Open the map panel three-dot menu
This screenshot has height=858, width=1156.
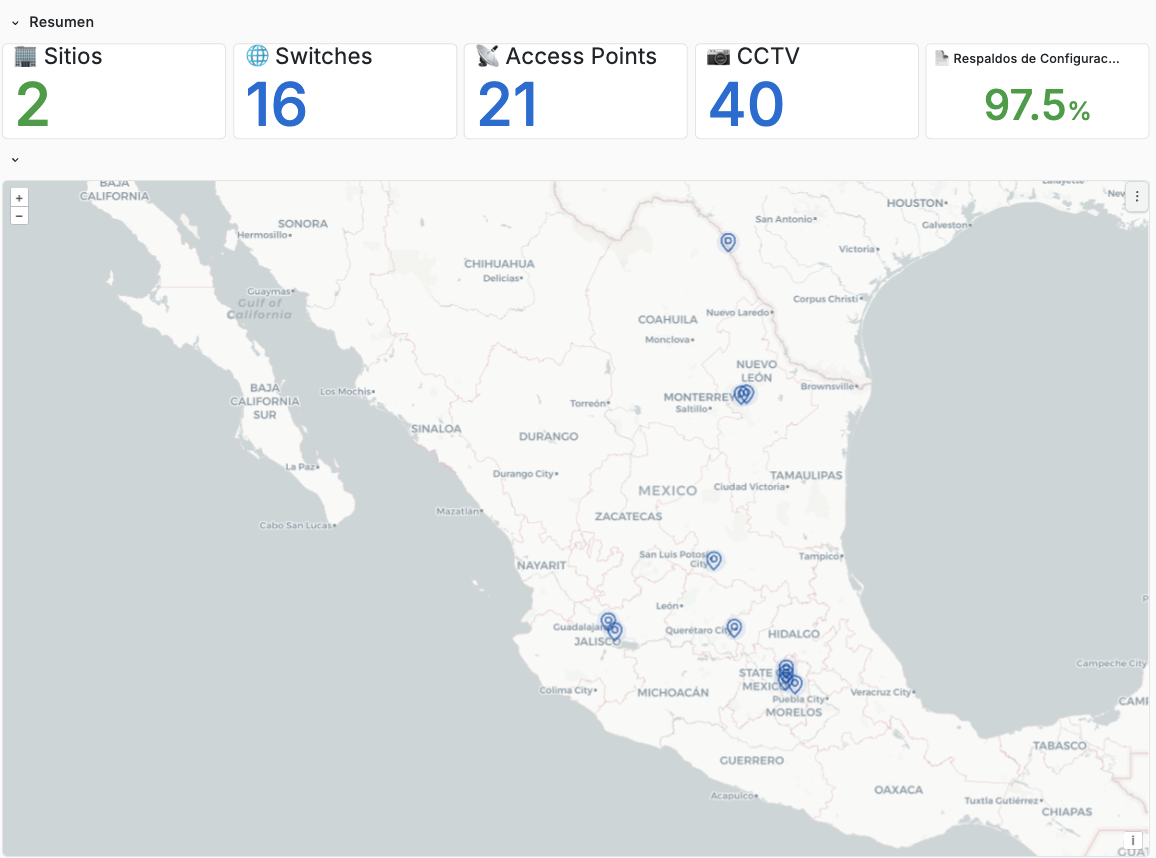(1137, 196)
